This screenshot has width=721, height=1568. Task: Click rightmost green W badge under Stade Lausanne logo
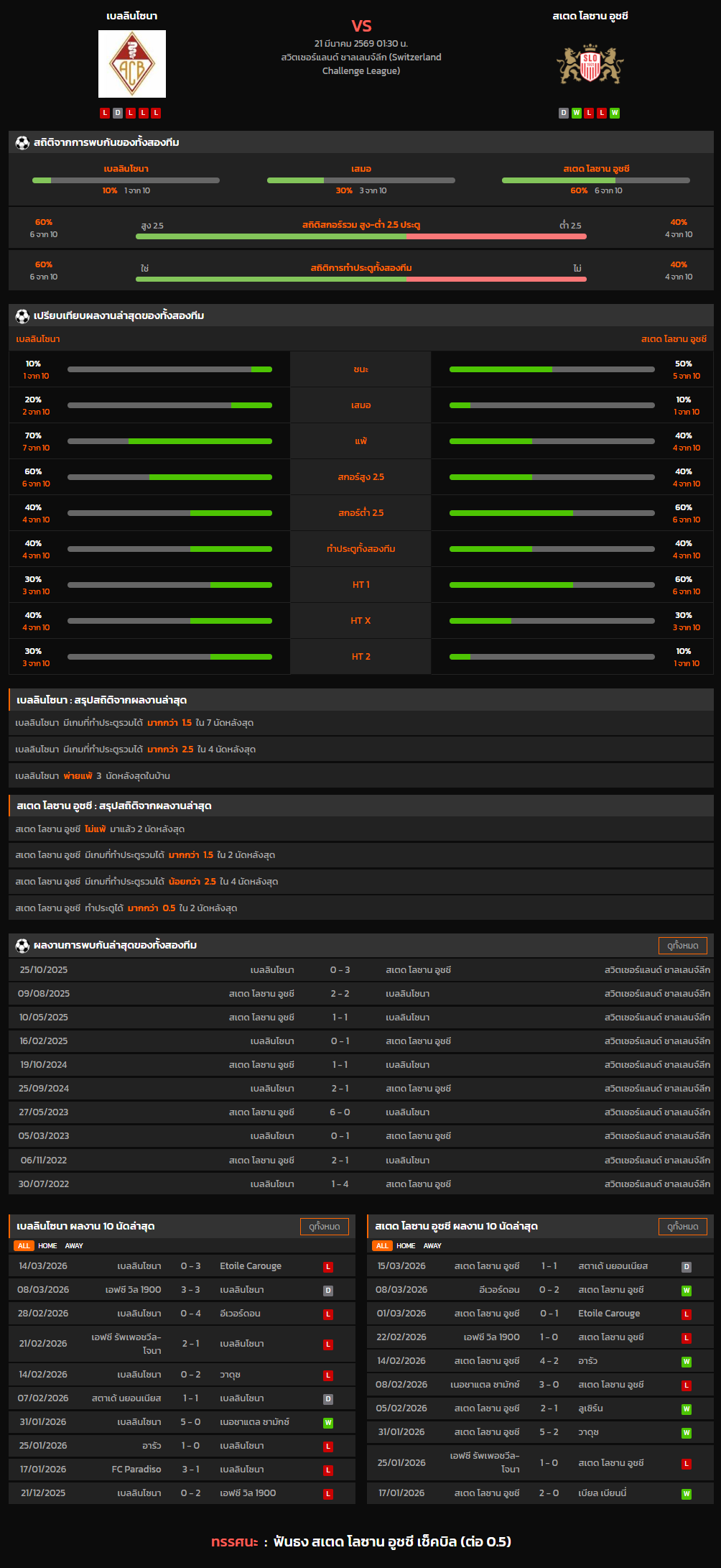pyautogui.click(x=615, y=113)
